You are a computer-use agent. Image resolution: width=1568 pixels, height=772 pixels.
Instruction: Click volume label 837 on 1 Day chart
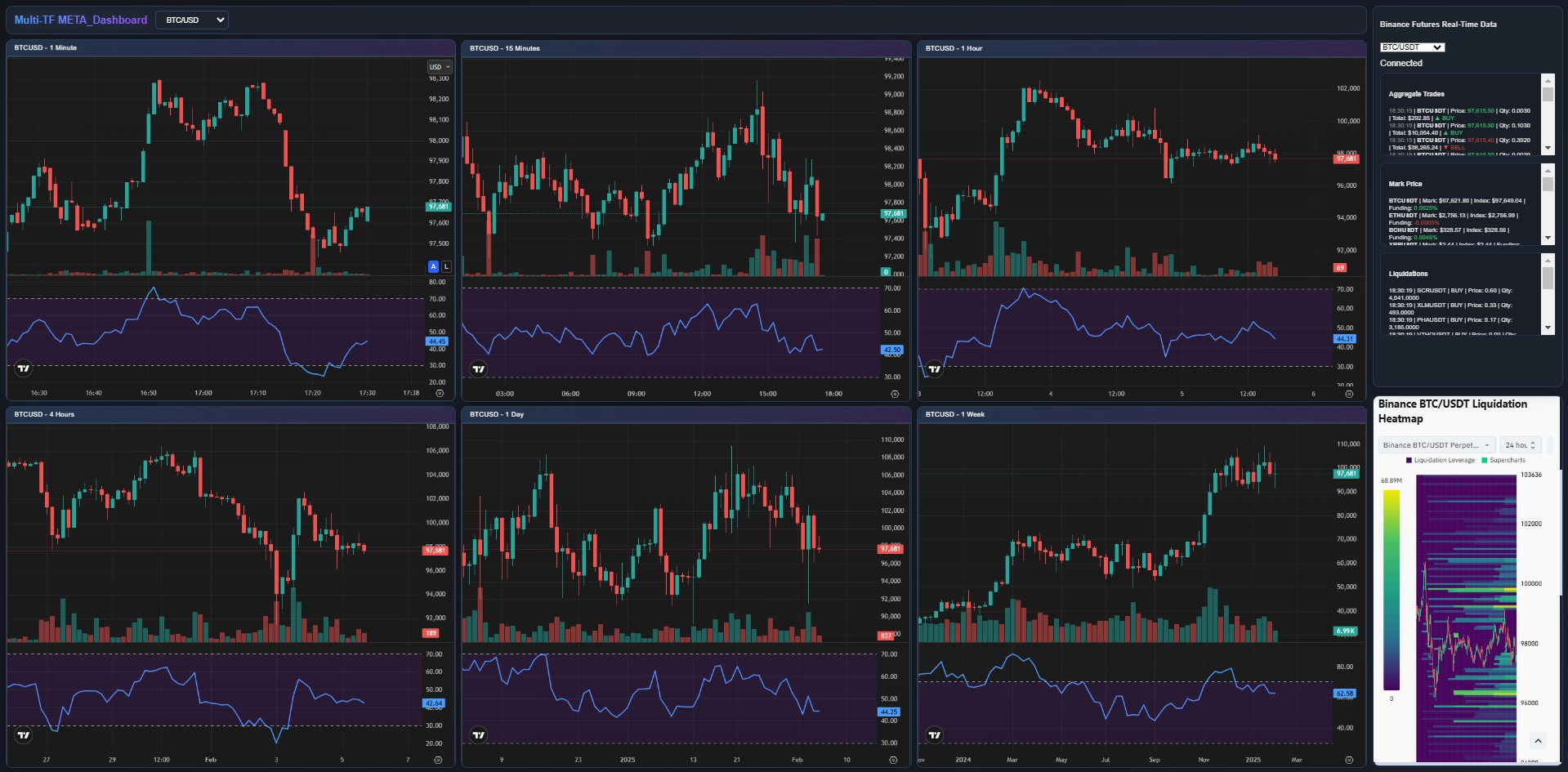[x=887, y=636]
